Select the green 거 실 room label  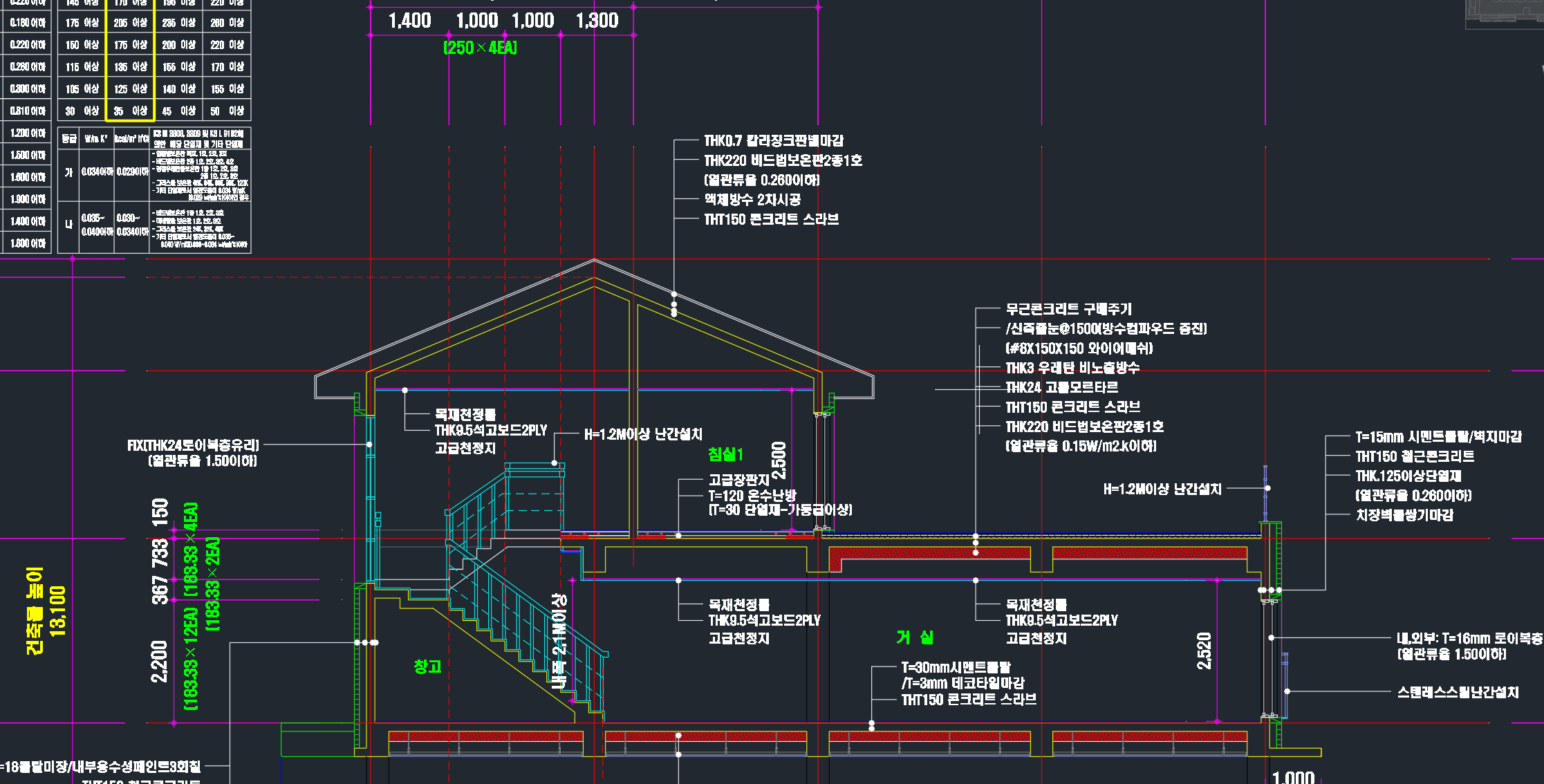click(x=914, y=637)
